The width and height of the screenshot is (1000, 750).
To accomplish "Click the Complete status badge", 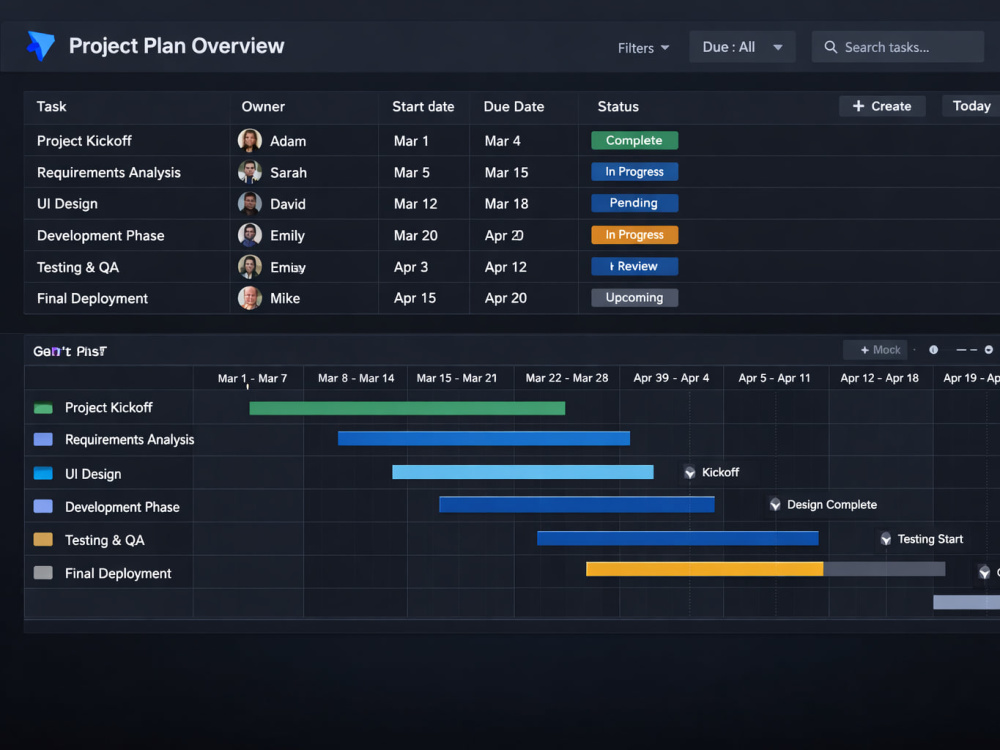I will pyautogui.click(x=635, y=140).
